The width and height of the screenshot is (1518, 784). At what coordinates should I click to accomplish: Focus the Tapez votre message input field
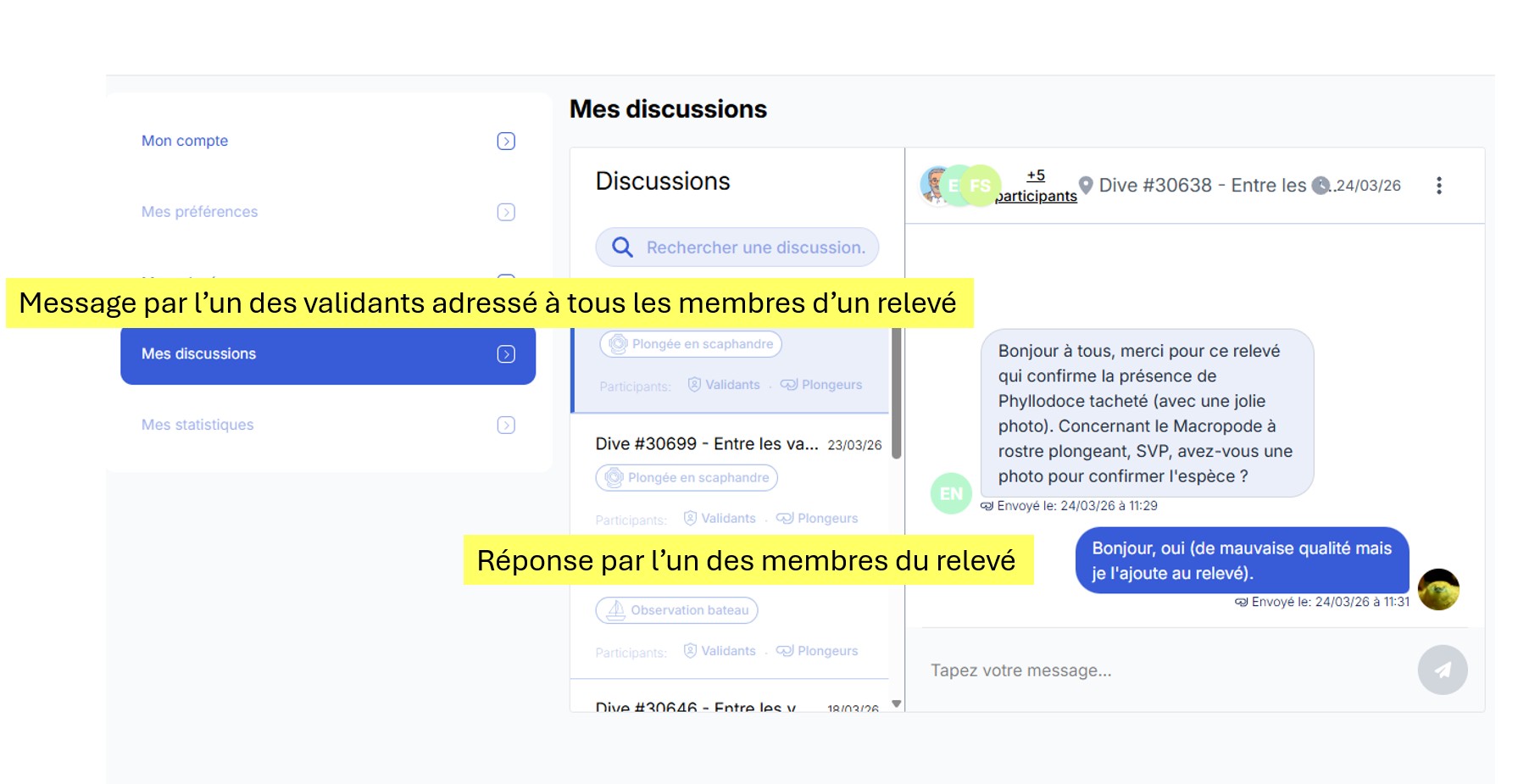point(1161,670)
